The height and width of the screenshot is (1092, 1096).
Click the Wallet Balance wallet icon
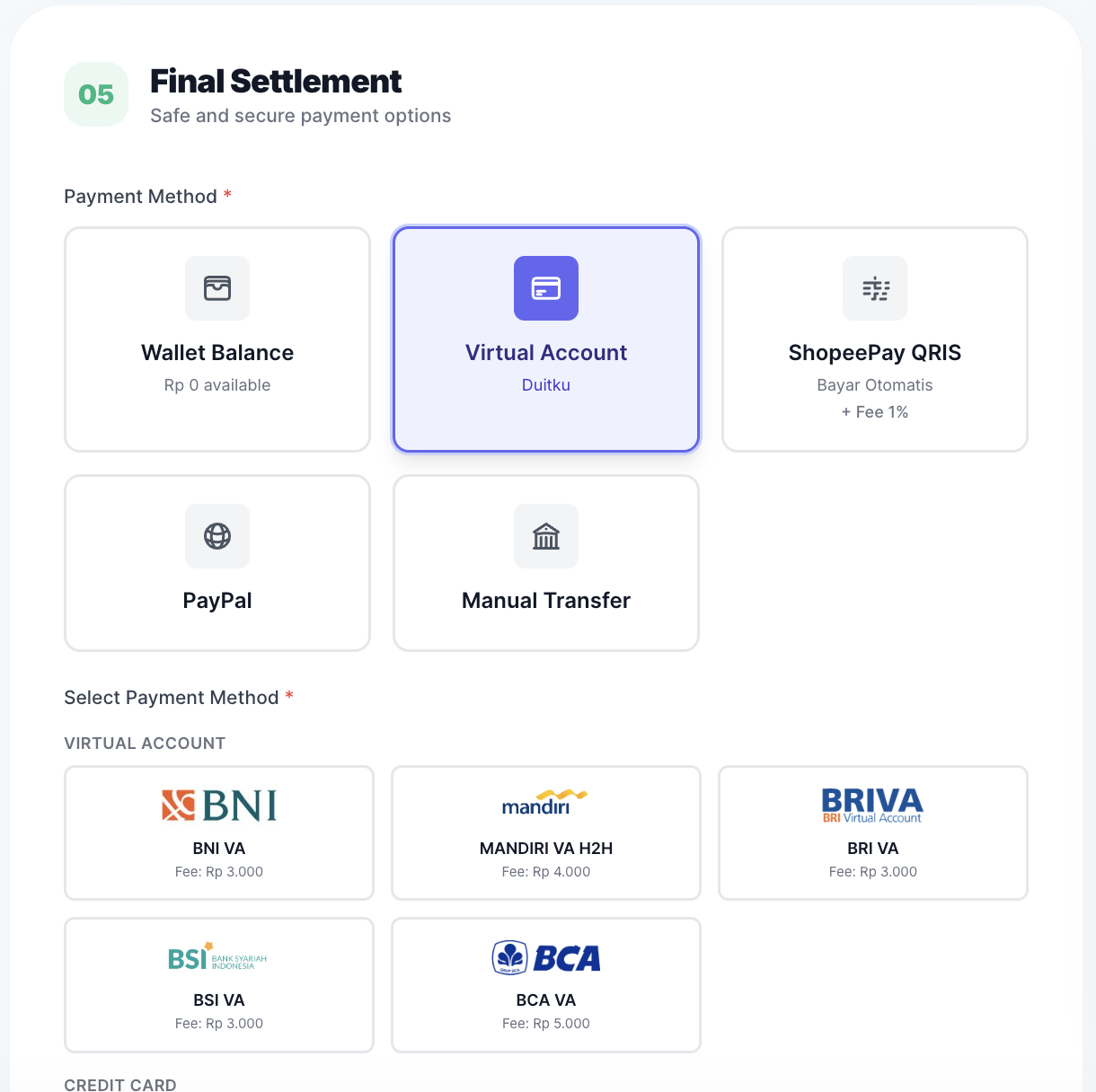217,288
